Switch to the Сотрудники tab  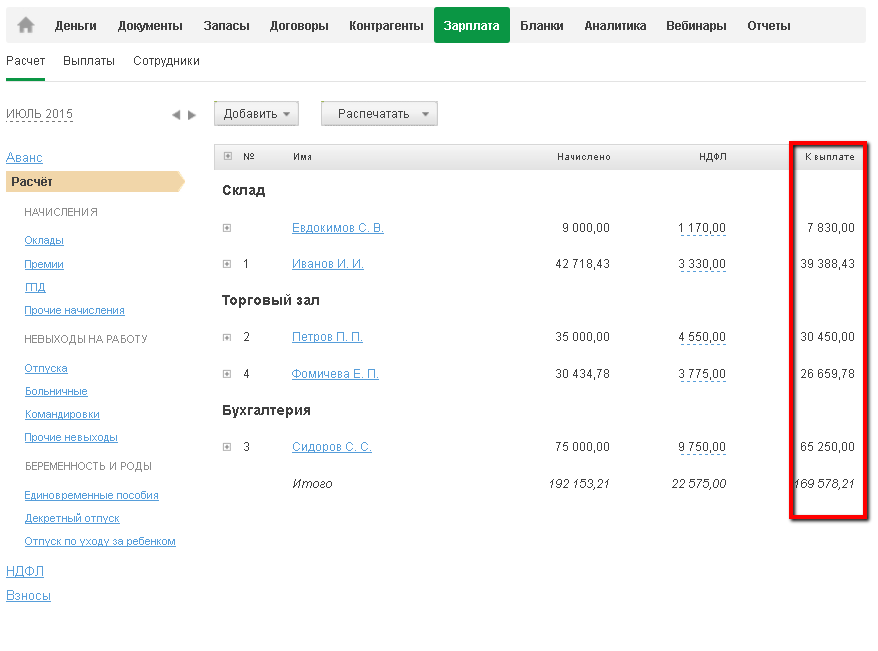[x=166, y=61]
